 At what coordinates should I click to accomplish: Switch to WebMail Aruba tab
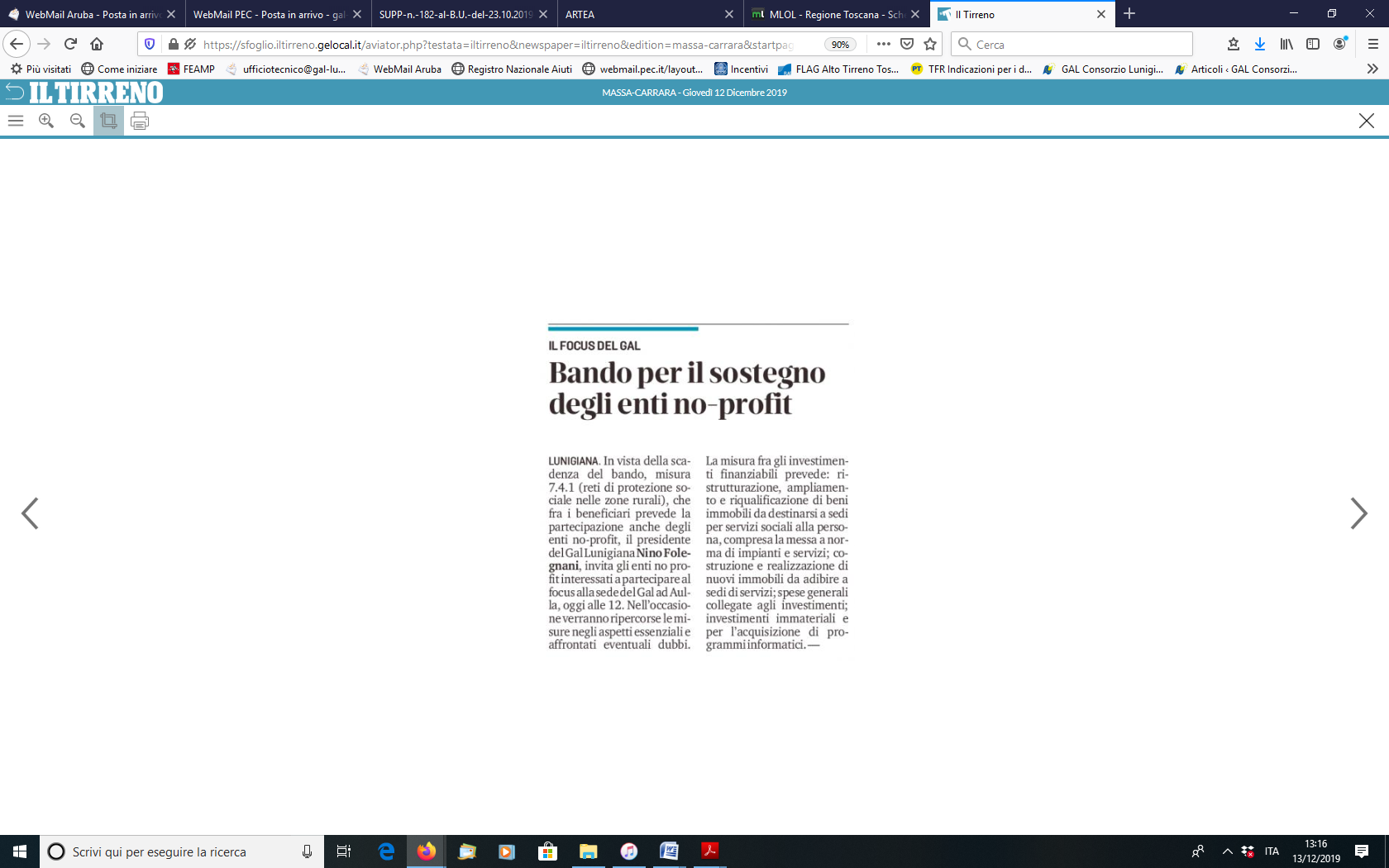(92, 14)
